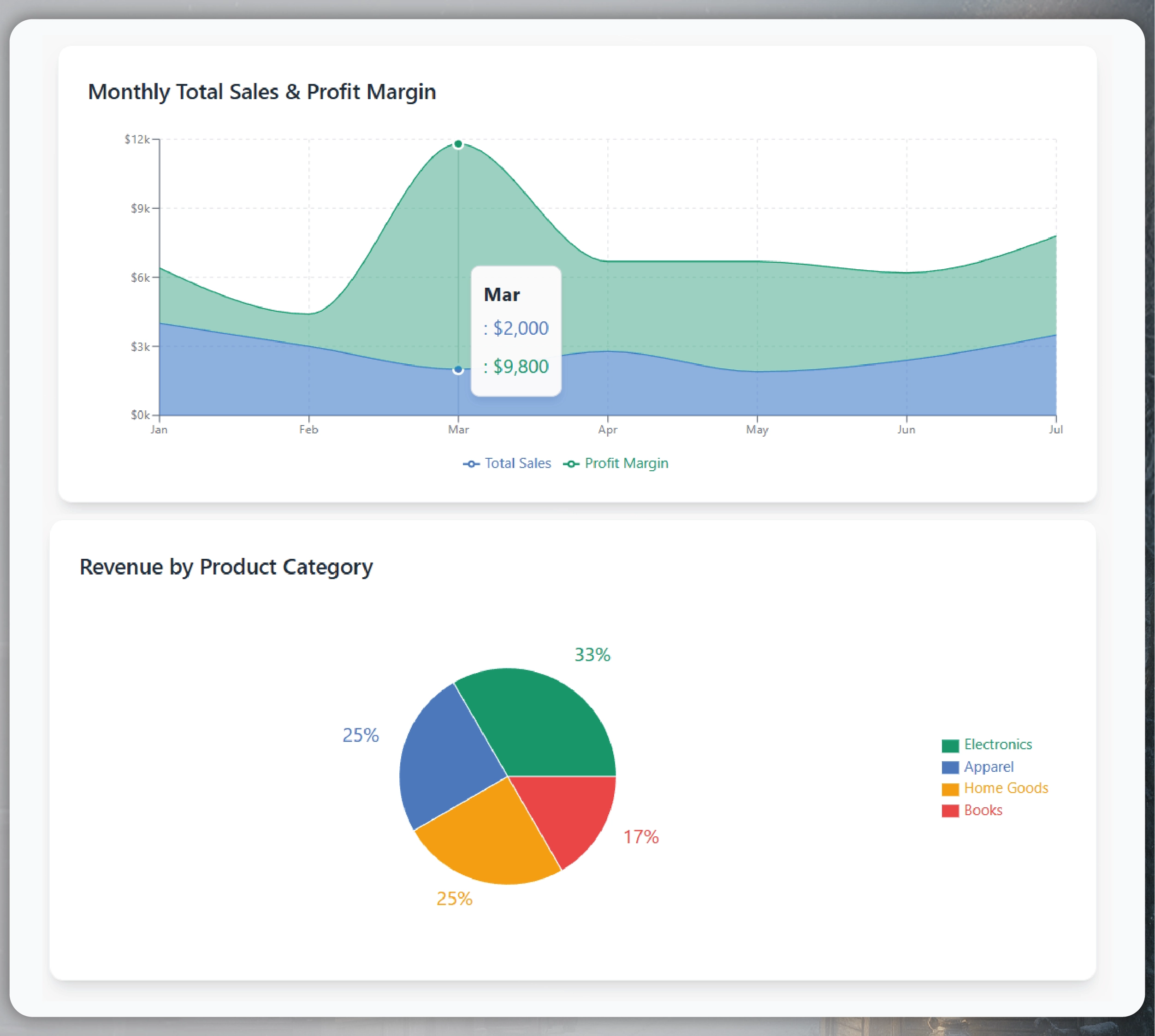Click the orange 25% Home Goods label

click(x=454, y=898)
